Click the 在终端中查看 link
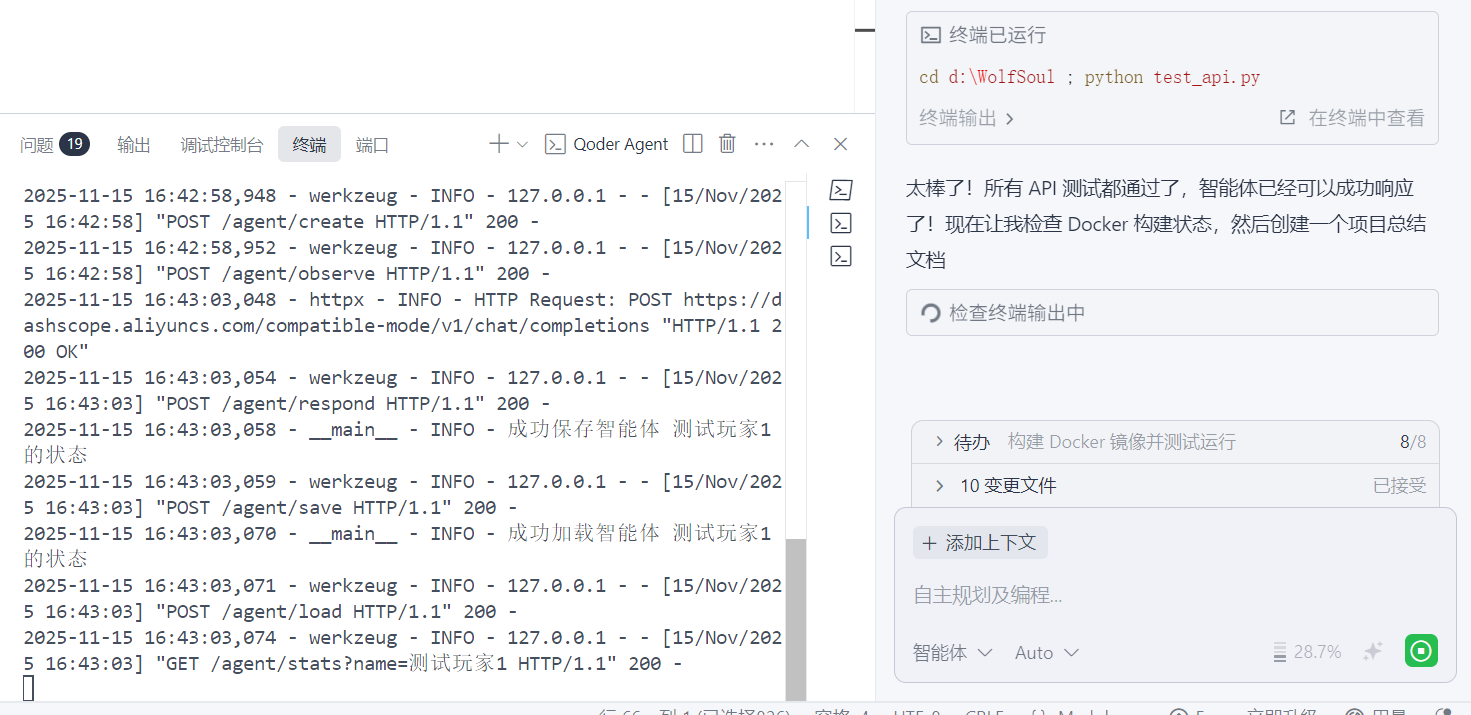The height and width of the screenshot is (715, 1471). tap(1352, 118)
